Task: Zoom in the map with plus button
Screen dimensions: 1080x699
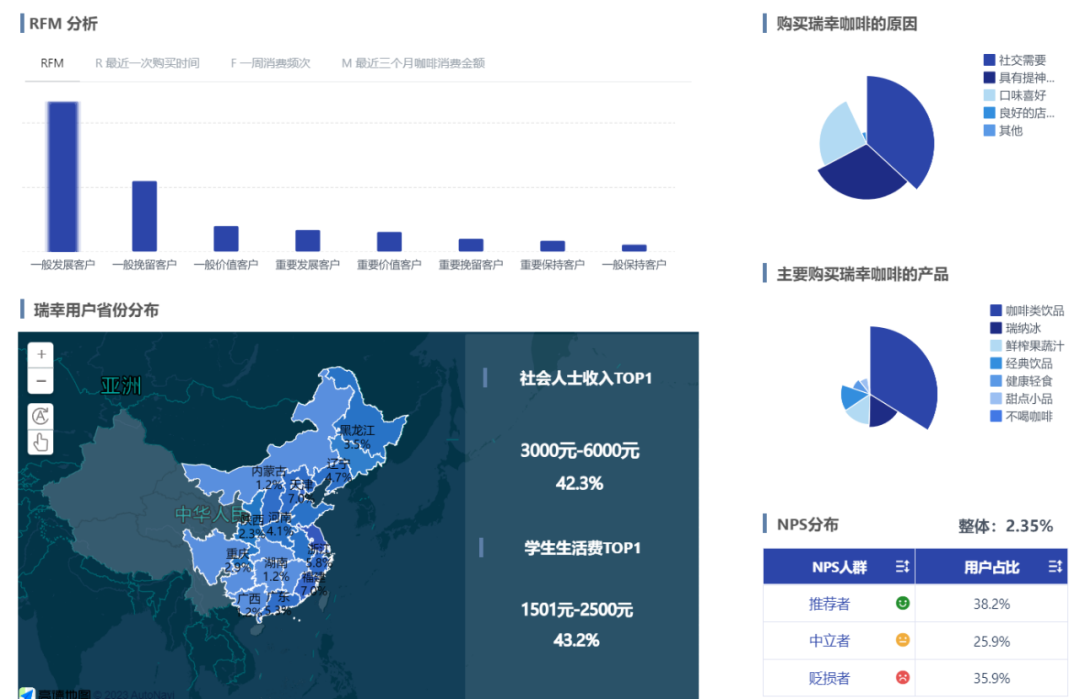Action: click(41, 354)
